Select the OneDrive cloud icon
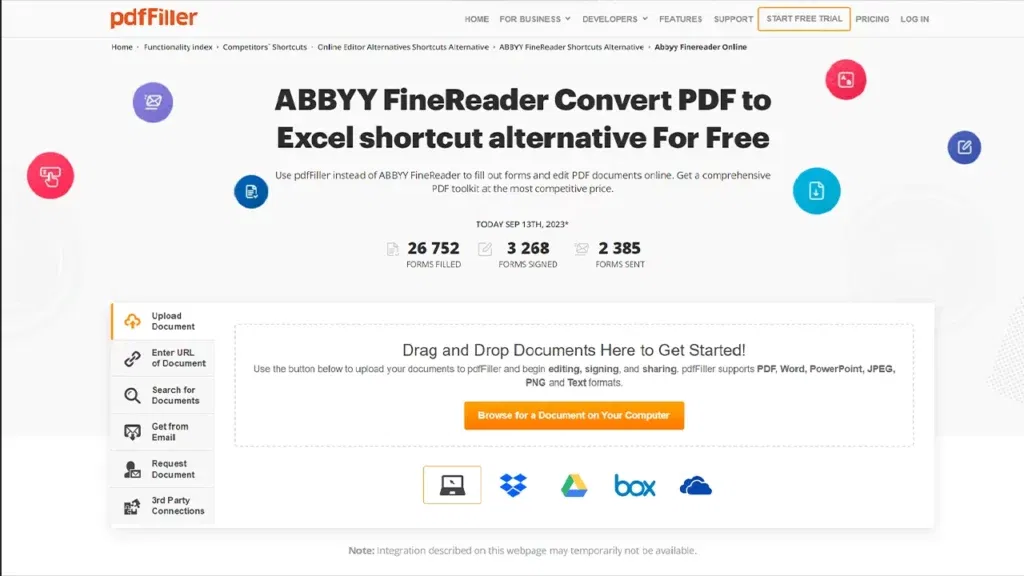 point(696,486)
